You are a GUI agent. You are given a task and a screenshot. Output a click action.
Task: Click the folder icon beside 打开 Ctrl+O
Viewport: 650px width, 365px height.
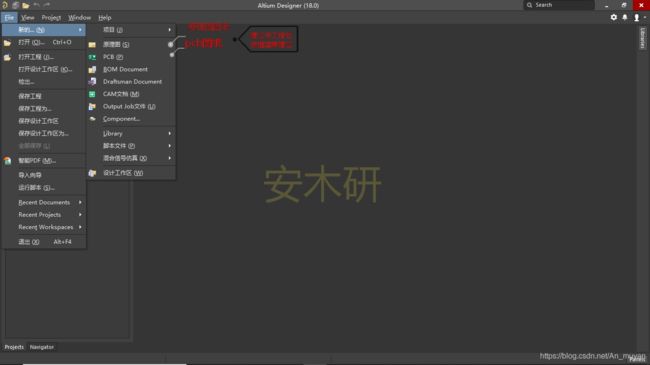pos(7,42)
